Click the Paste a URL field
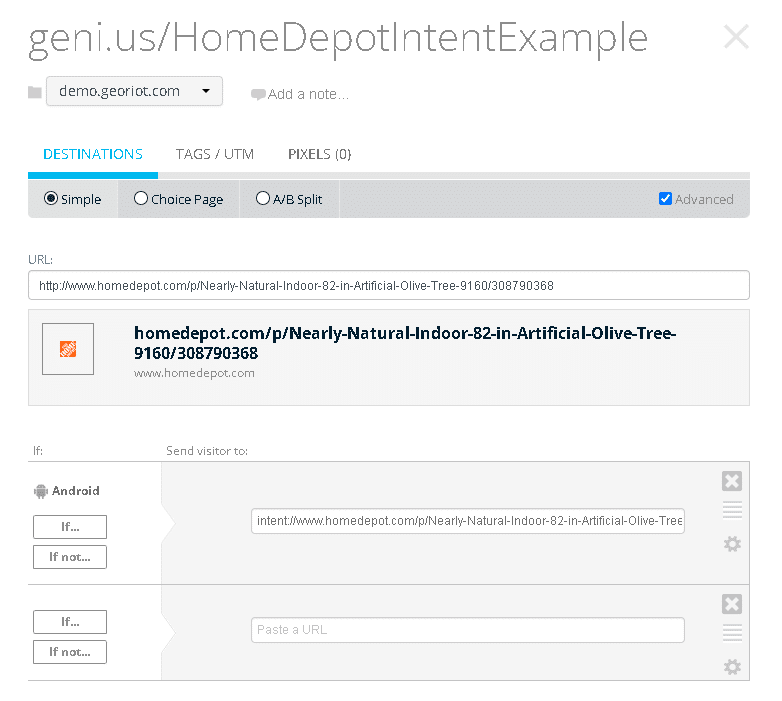Image resolution: width=782 pixels, height=701 pixels. (467, 630)
